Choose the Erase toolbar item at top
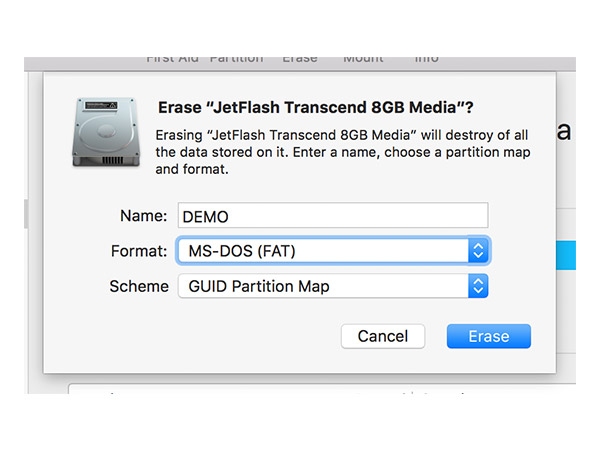 [300, 59]
